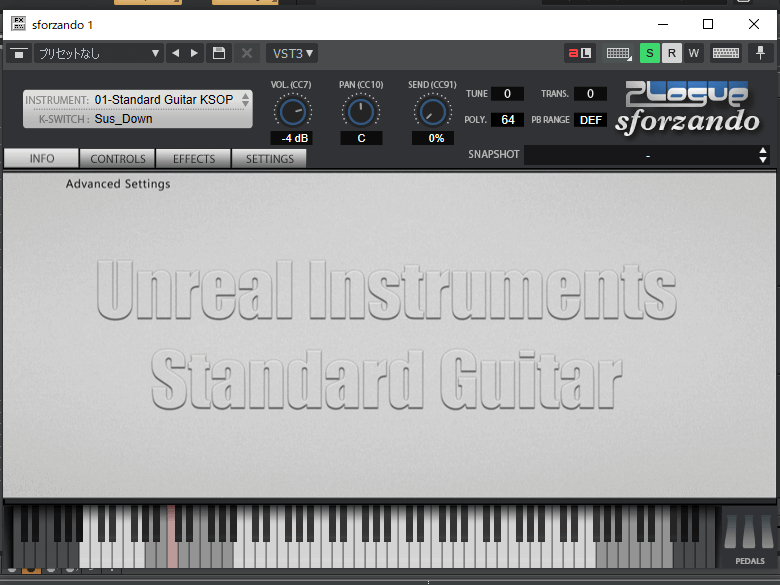The height and width of the screenshot is (585, 780).
Task: Save preset with floppy disk icon
Action: pos(219,54)
